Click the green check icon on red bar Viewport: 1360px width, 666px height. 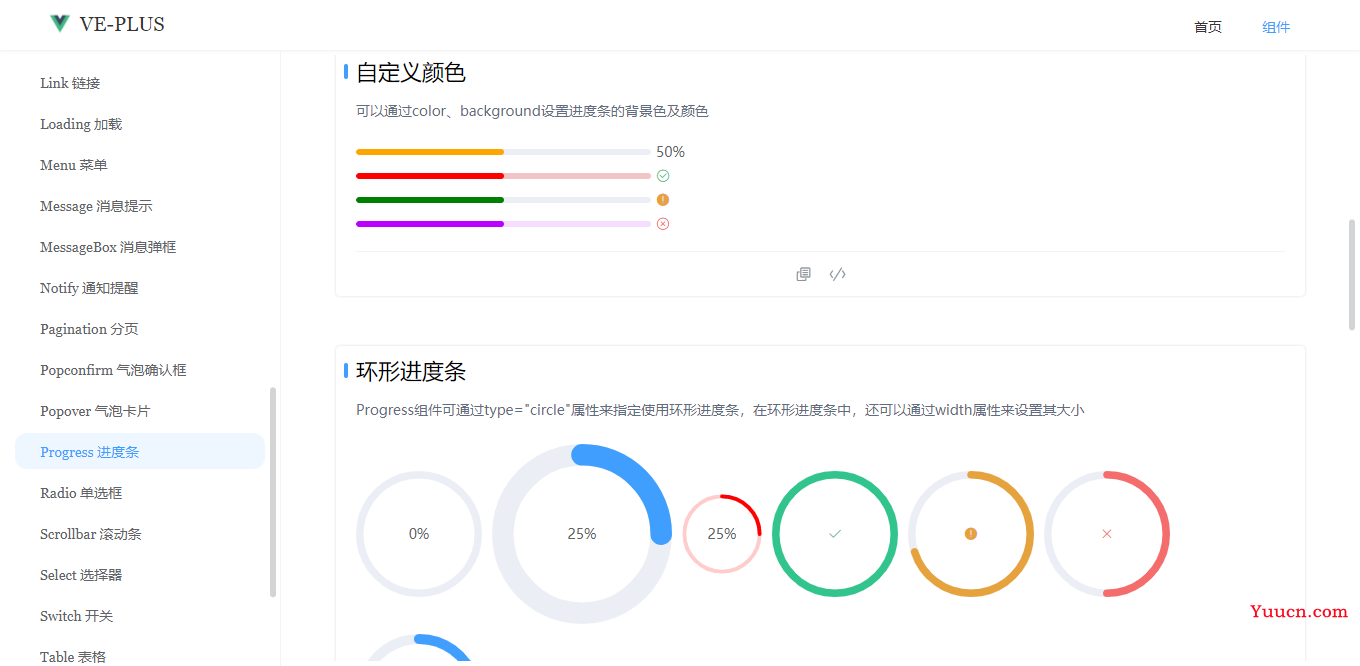[663, 176]
